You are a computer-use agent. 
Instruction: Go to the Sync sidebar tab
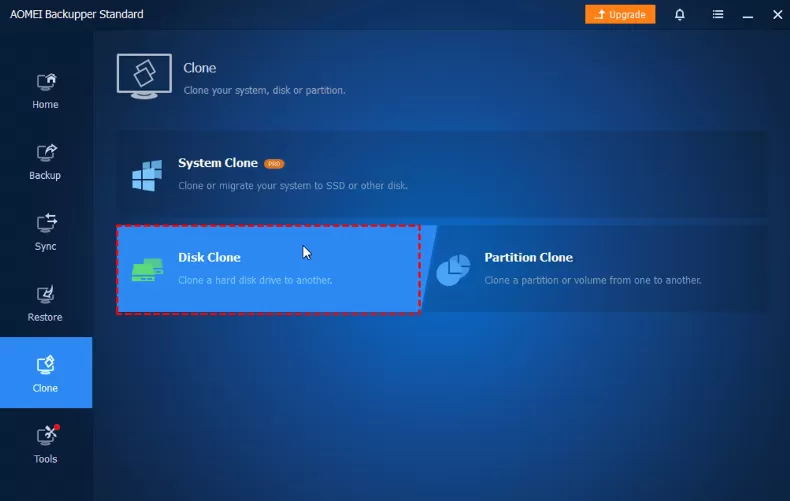[45, 232]
